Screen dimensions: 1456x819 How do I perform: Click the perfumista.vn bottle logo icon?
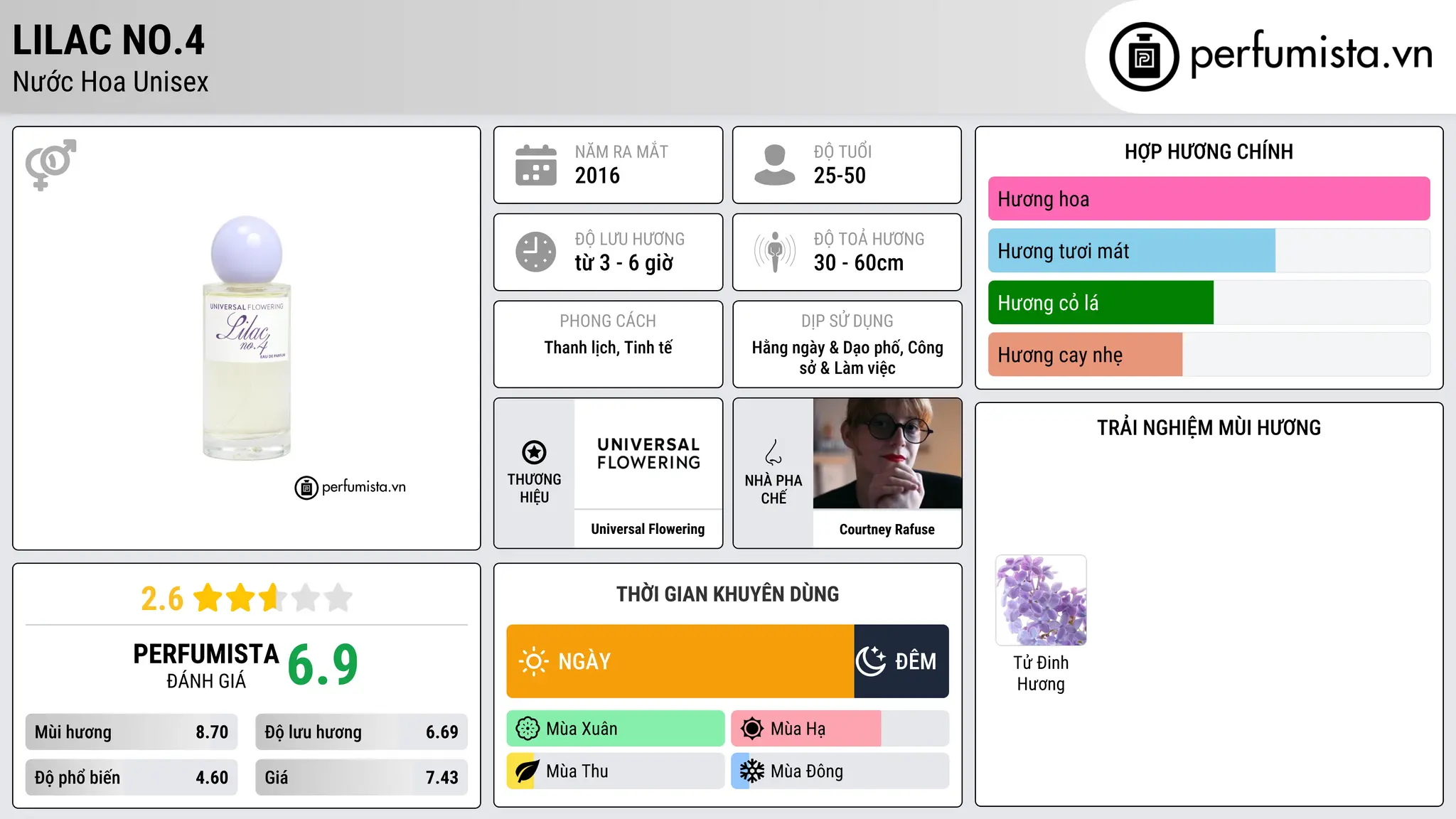pyautogui.click(x=1144, y=56)
